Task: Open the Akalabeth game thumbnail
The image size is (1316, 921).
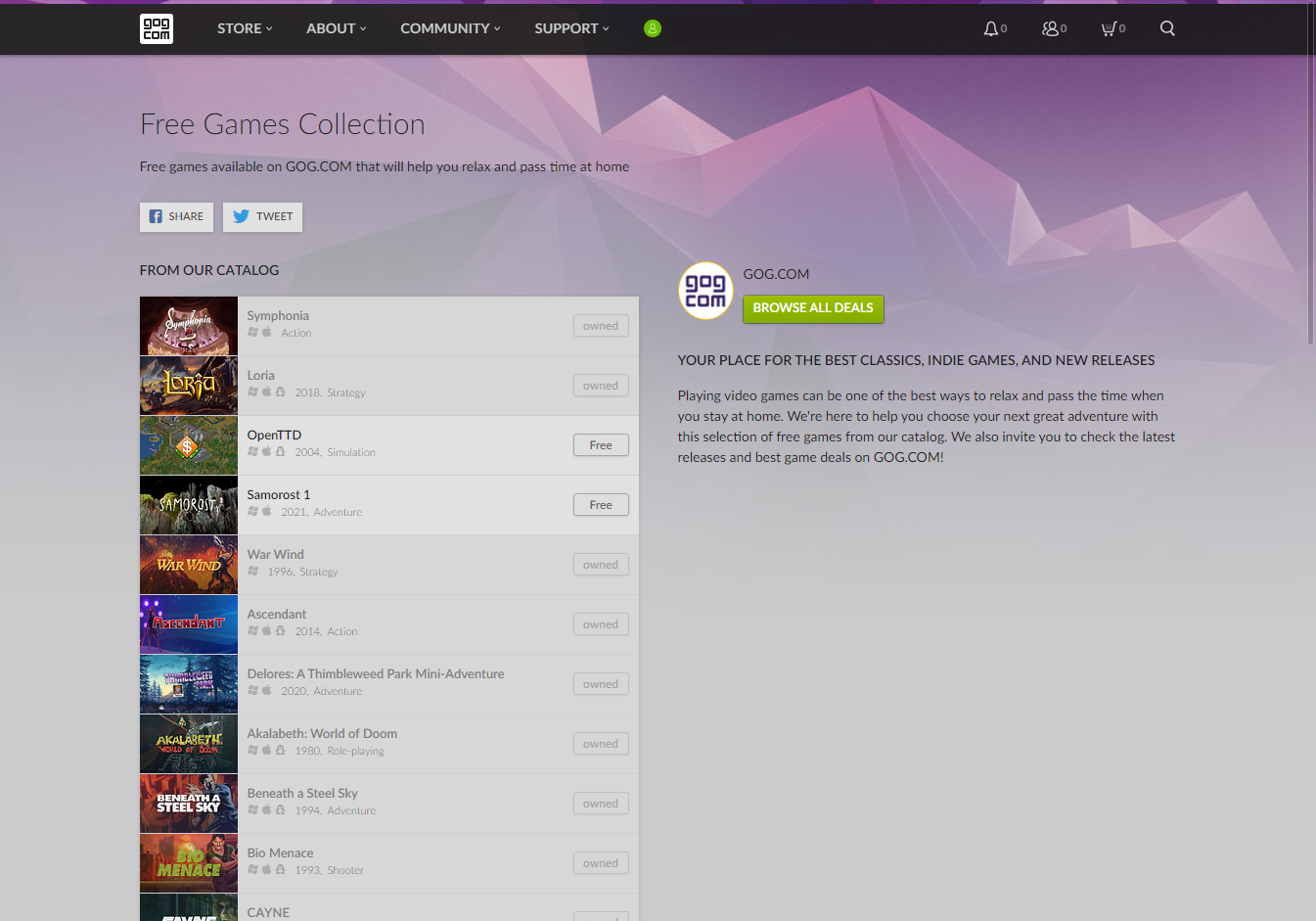Action: (x=189, y=744)
